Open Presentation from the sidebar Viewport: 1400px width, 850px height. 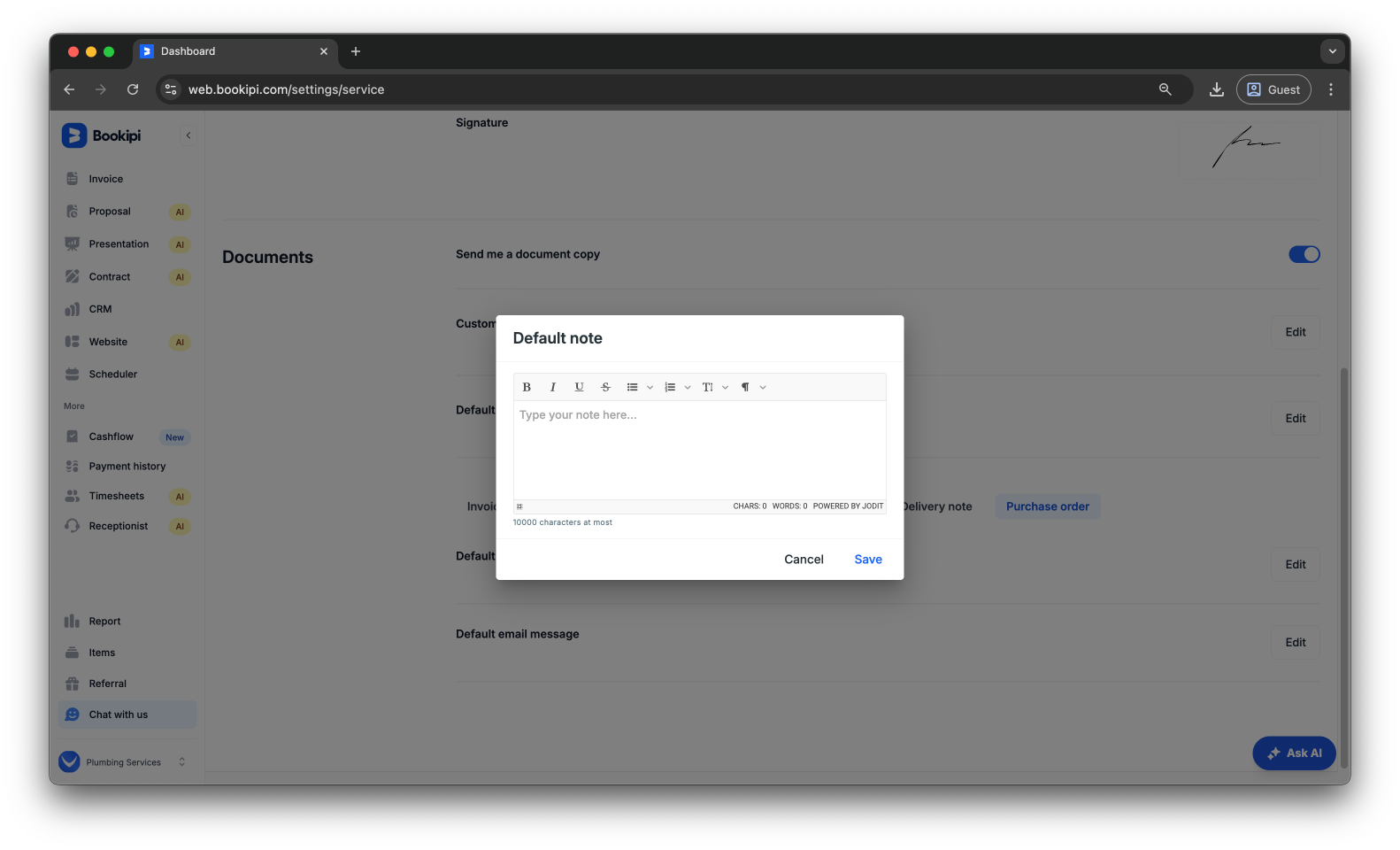pyautogui.click(x=127, y=244)
